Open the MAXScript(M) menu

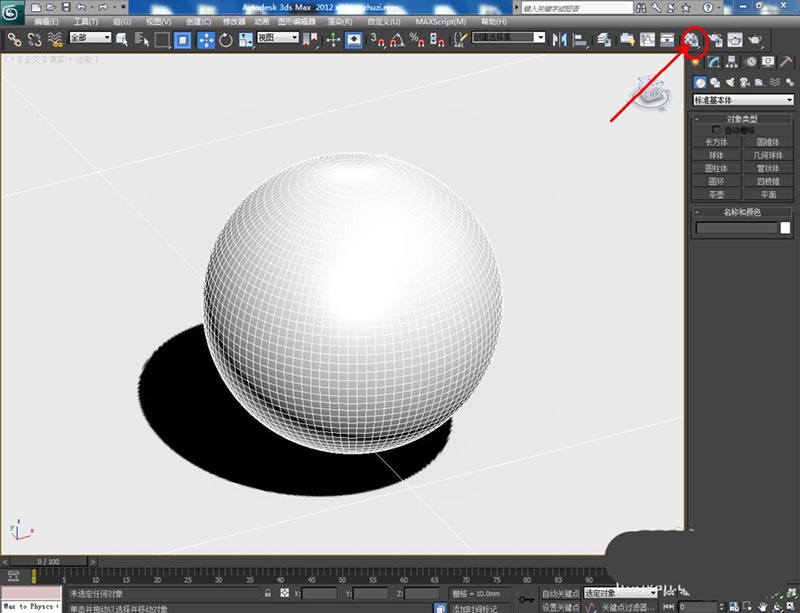point(440,20)
